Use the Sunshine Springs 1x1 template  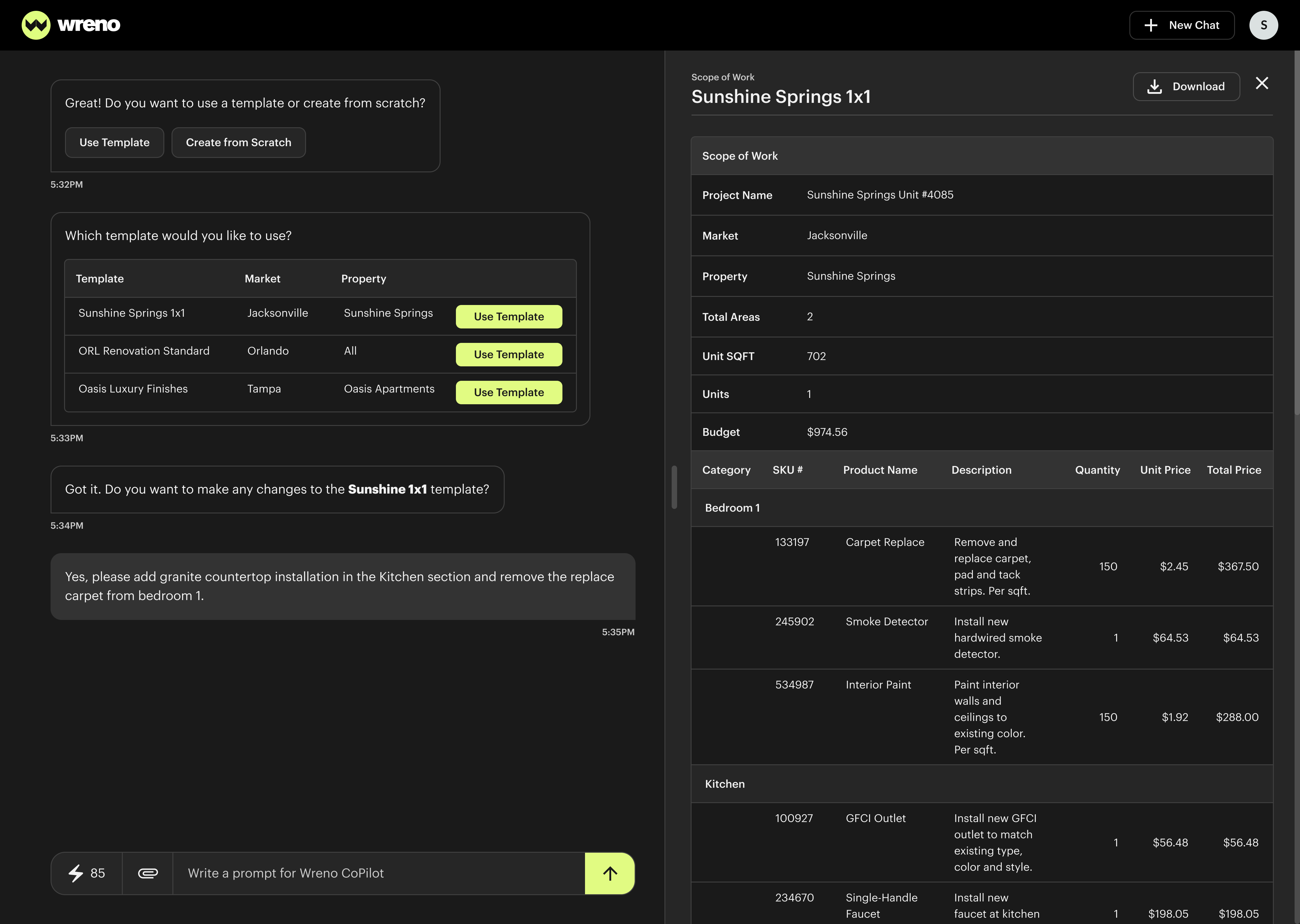[509, 316]
